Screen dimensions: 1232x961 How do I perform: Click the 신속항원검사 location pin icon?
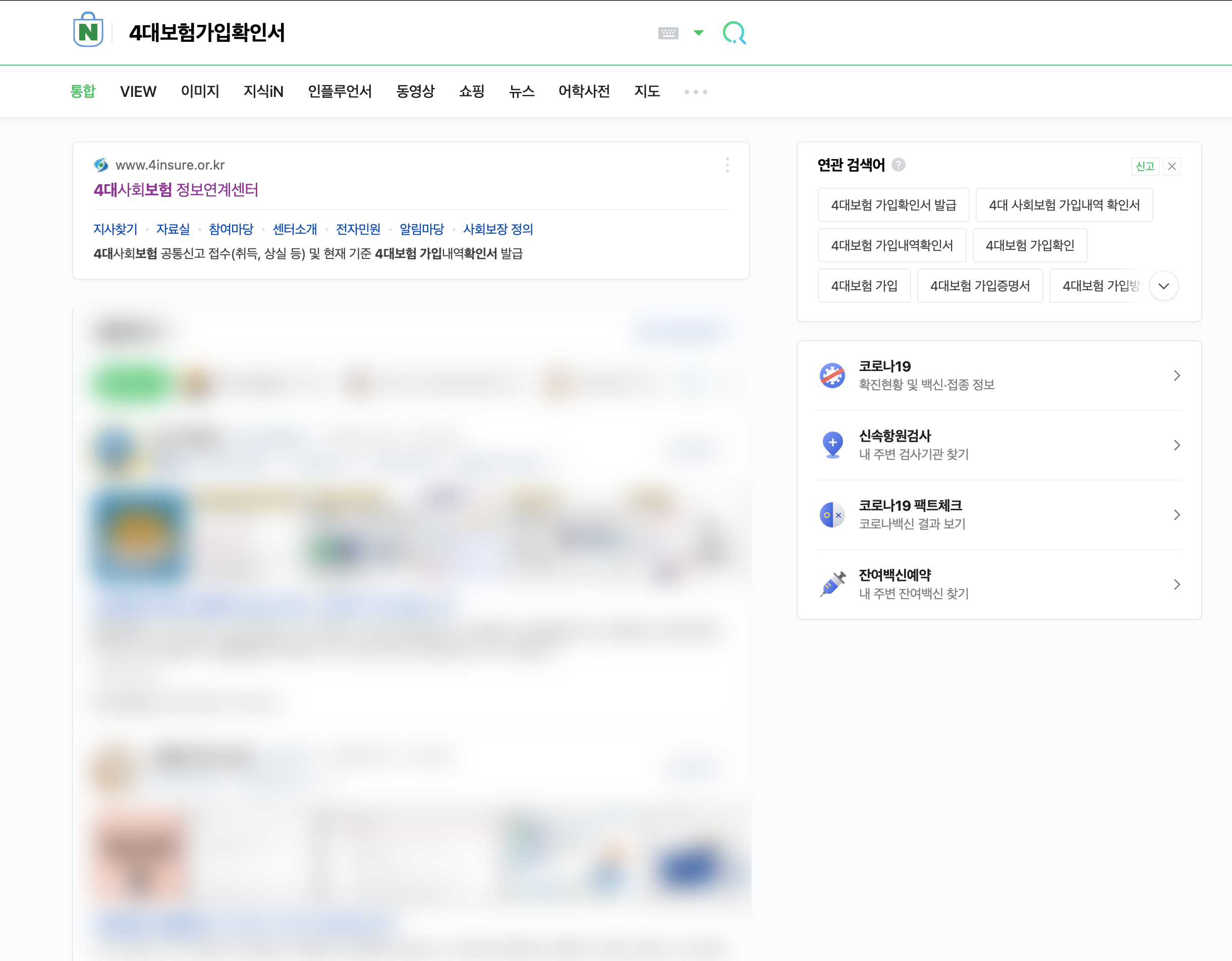pos(832,445)
